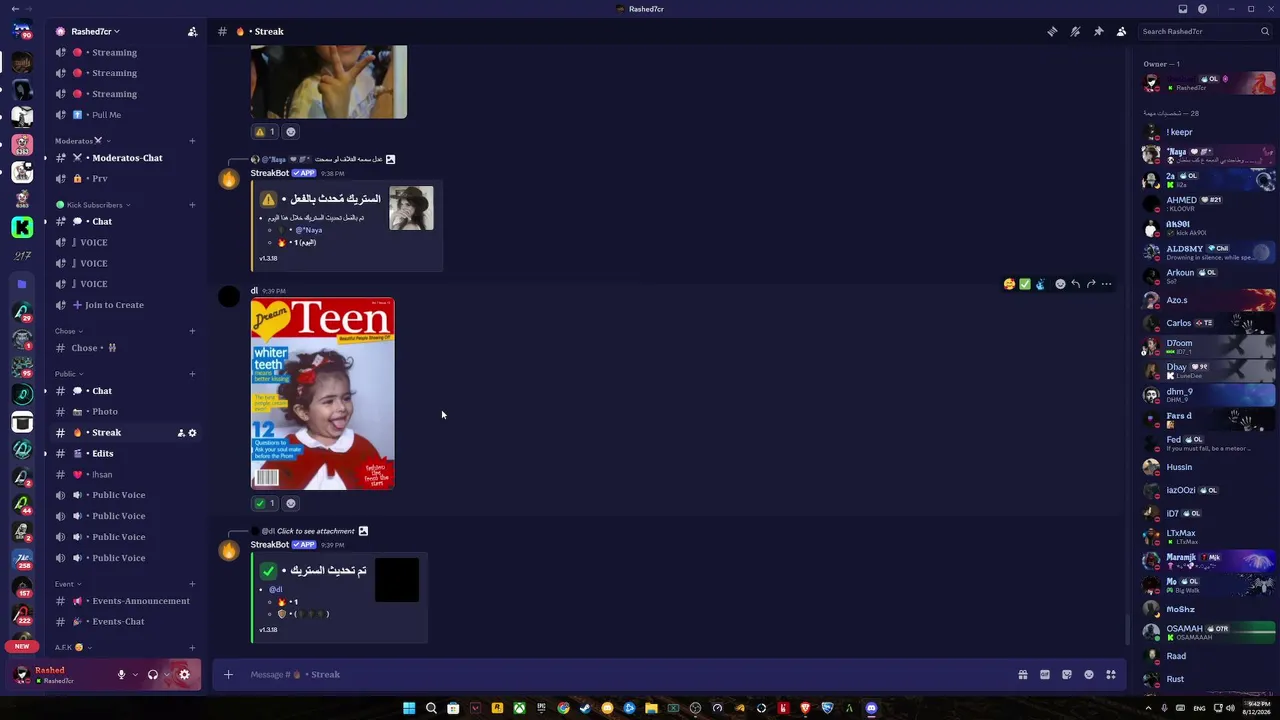Viewport: 1280px width, 720px height.
Task: Create a channel in Kick Subscribers category
Action: [192, 205]
